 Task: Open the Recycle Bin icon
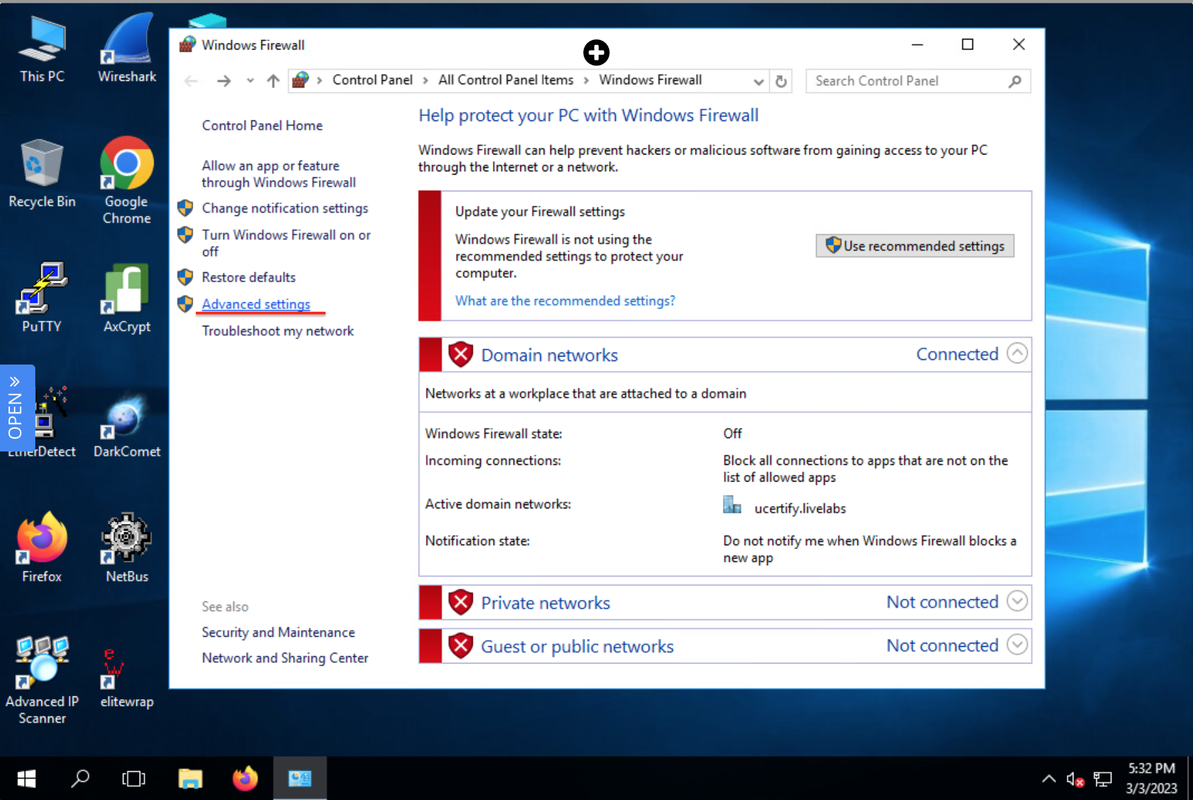(x=42, y=174)
